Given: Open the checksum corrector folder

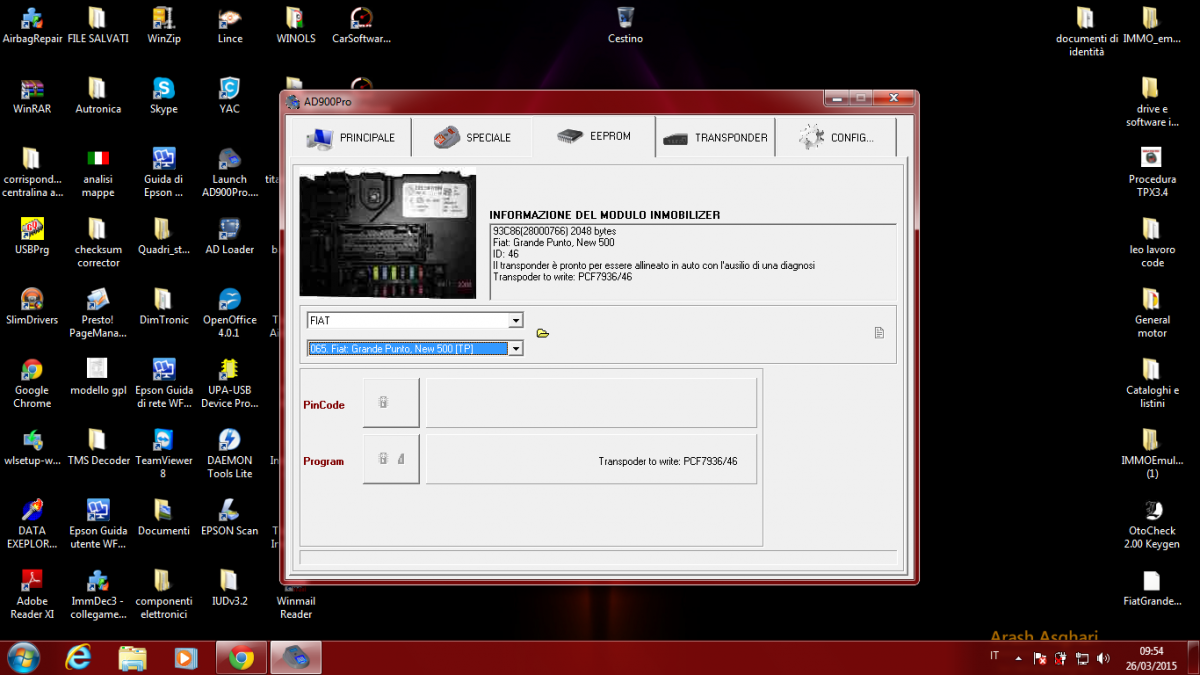Looking at the screenshot, I should 97,243.
